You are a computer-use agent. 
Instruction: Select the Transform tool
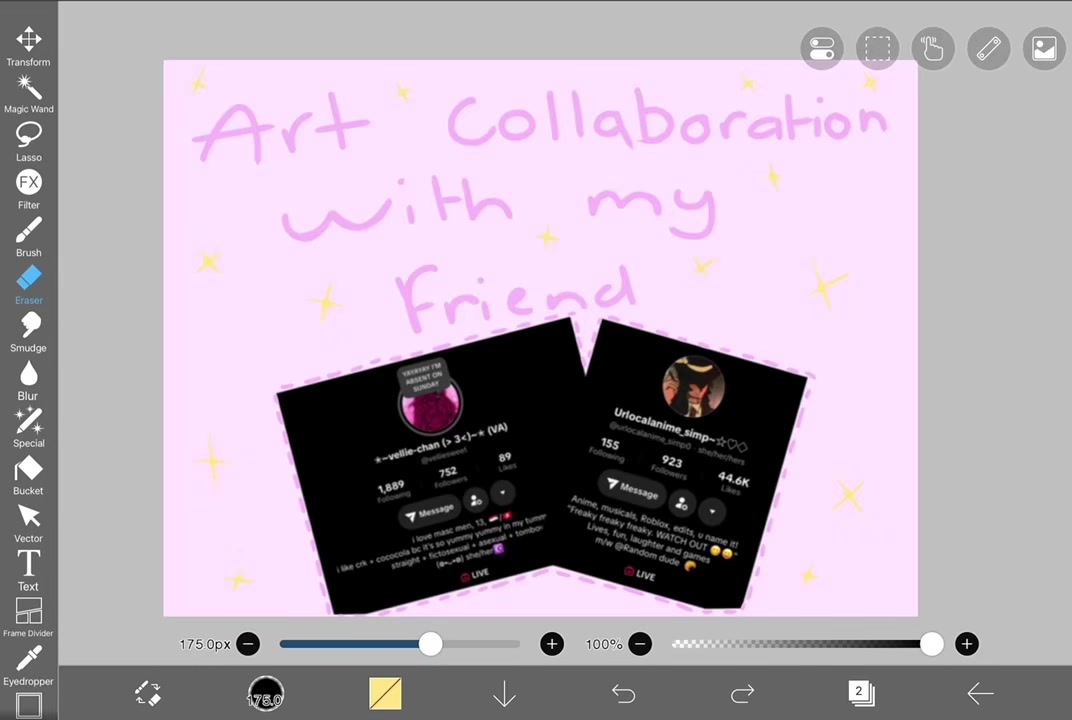pos(28,46)
